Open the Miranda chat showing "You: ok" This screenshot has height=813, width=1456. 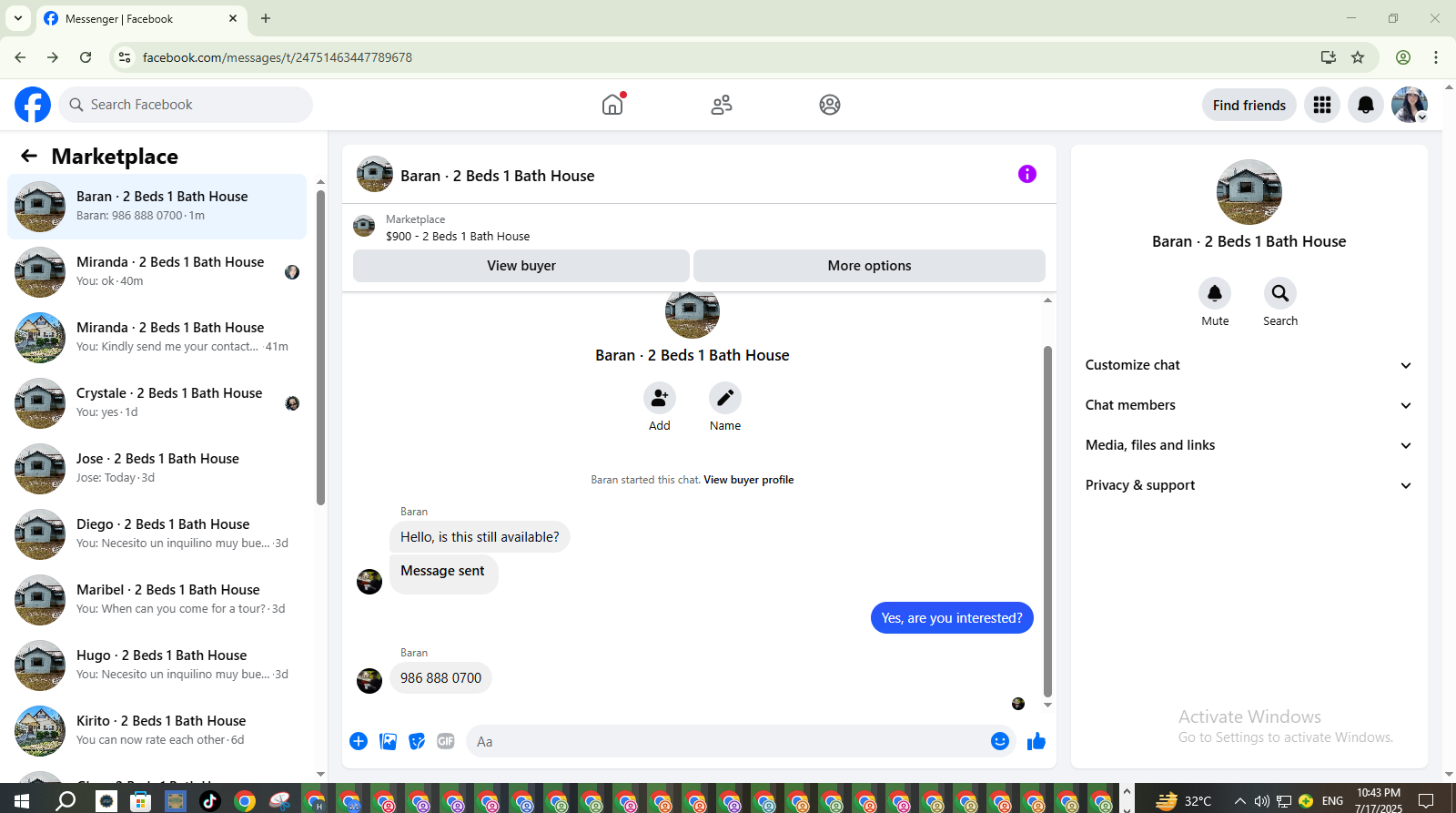pos(157,272)
